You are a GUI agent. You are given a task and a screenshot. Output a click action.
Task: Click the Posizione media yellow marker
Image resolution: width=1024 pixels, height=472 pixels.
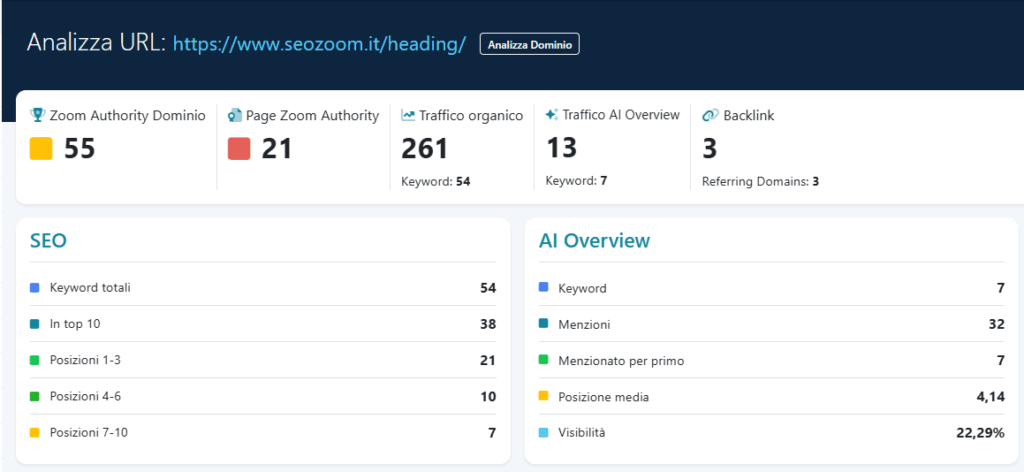[543, 396]
